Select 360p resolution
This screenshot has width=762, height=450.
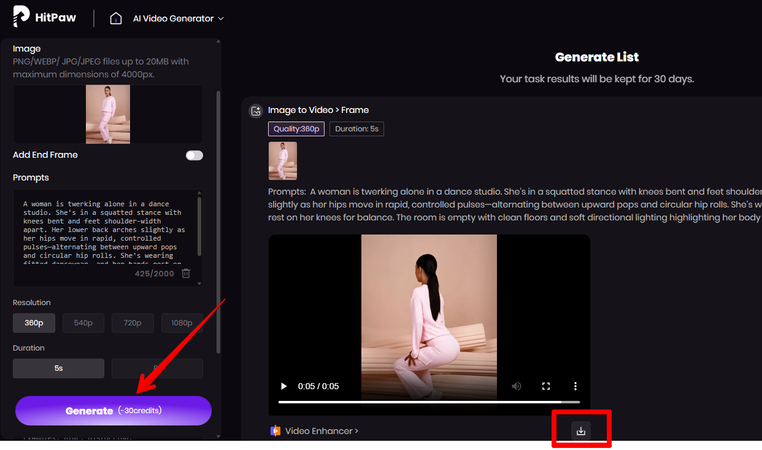coord(34,323)
